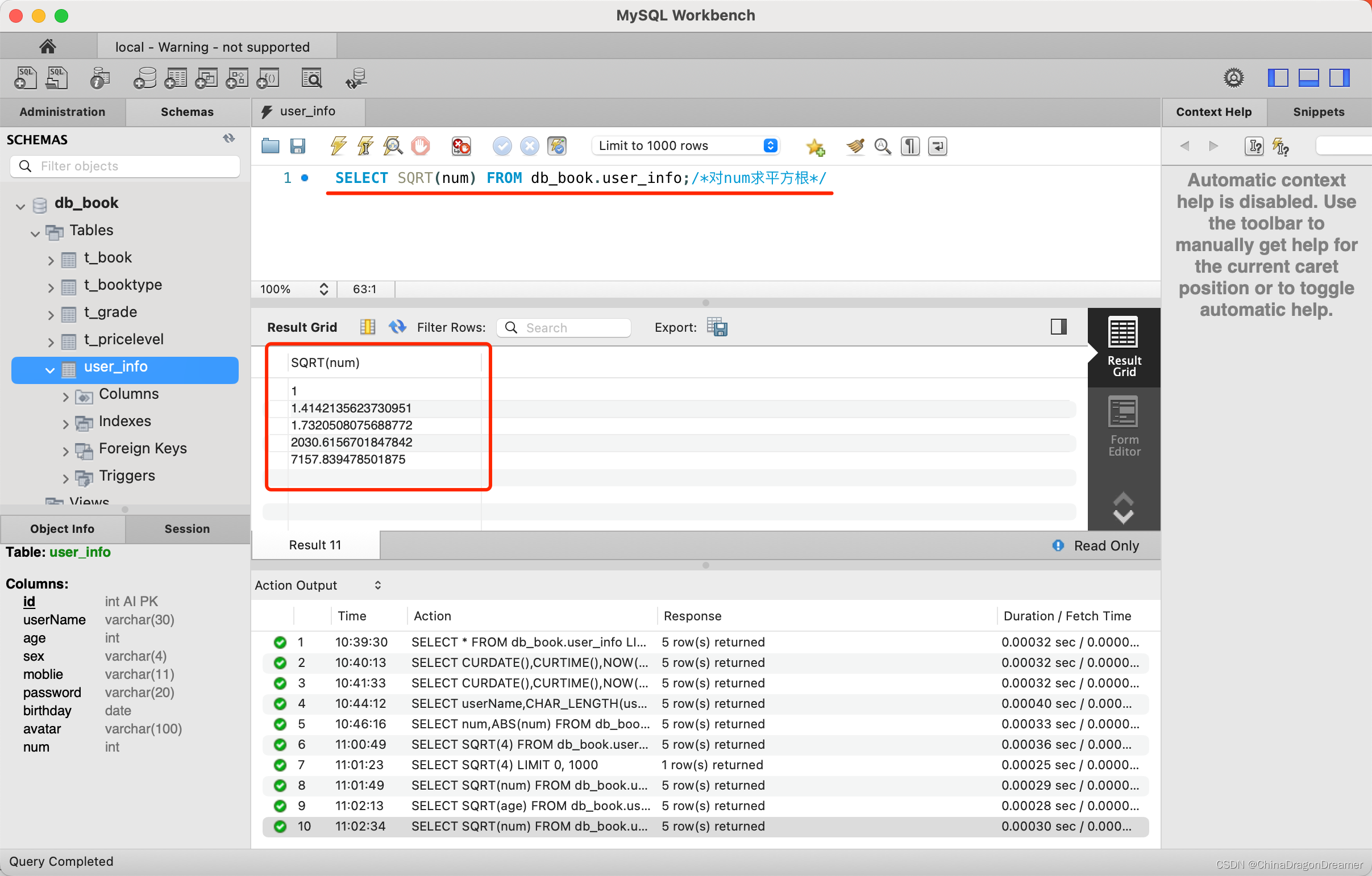Open SQL script file icon

[56, 78]
